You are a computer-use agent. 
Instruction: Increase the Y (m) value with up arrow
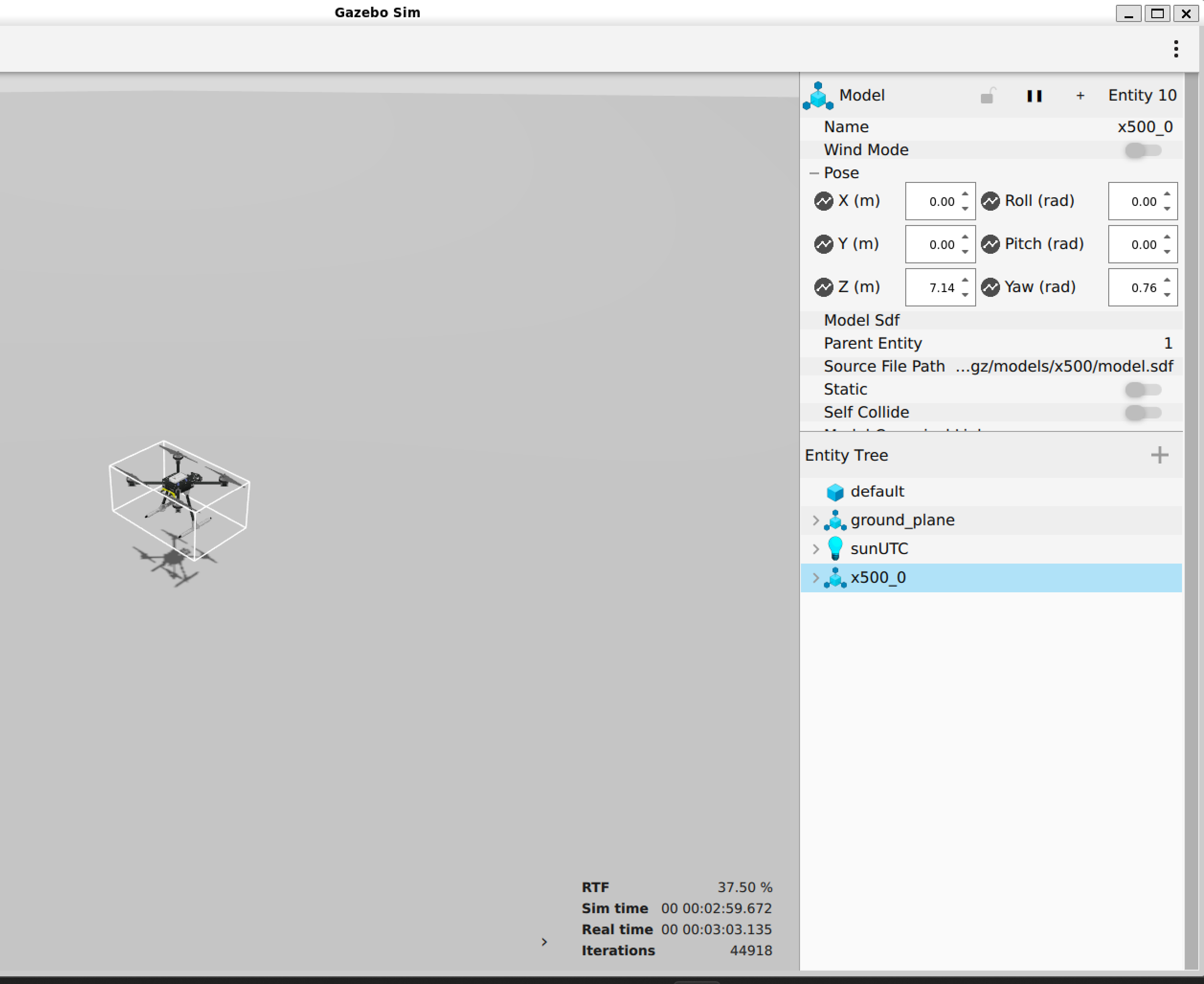(966, 237)
